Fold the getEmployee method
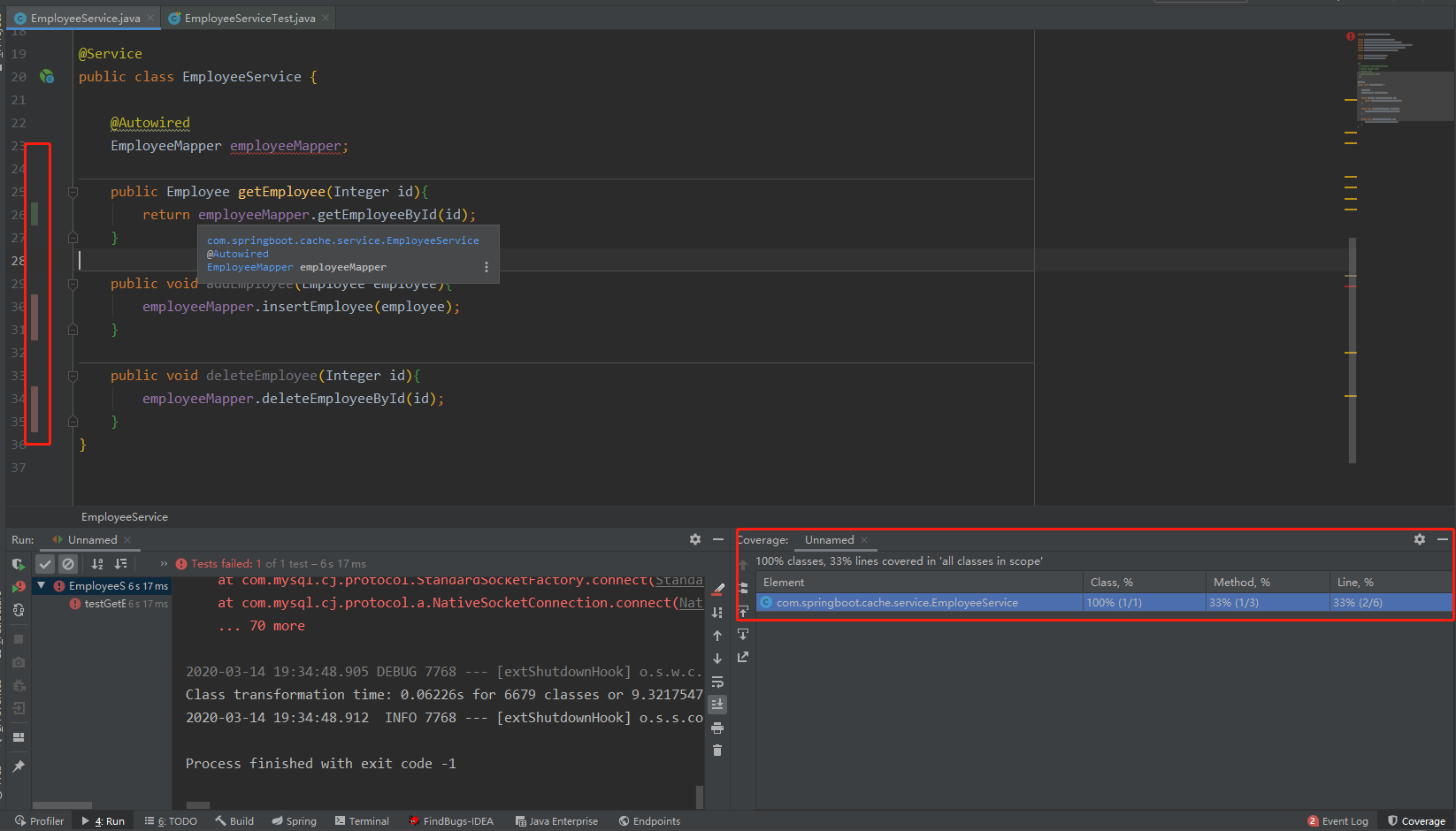This screenshot has height=831, width=1456. click(73, 192)
